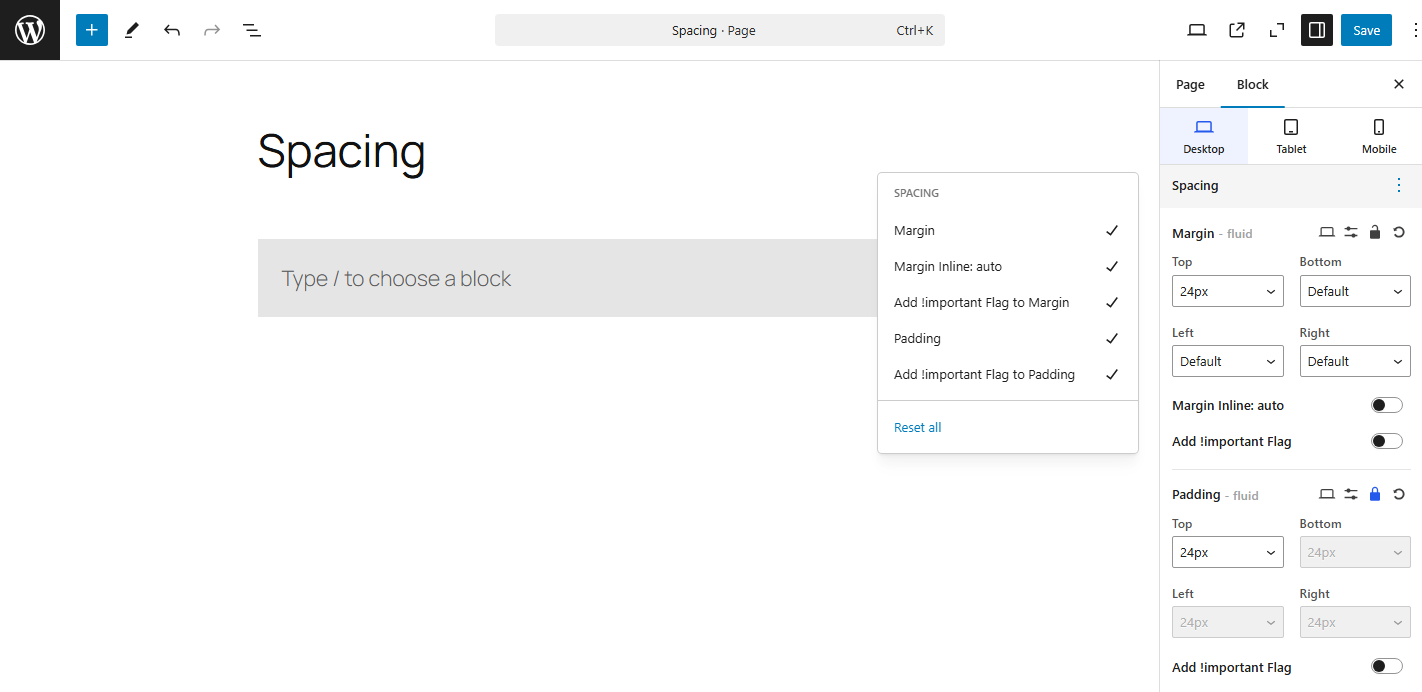Click the Margin responsive laptop icon

[x=1327, y=232]
